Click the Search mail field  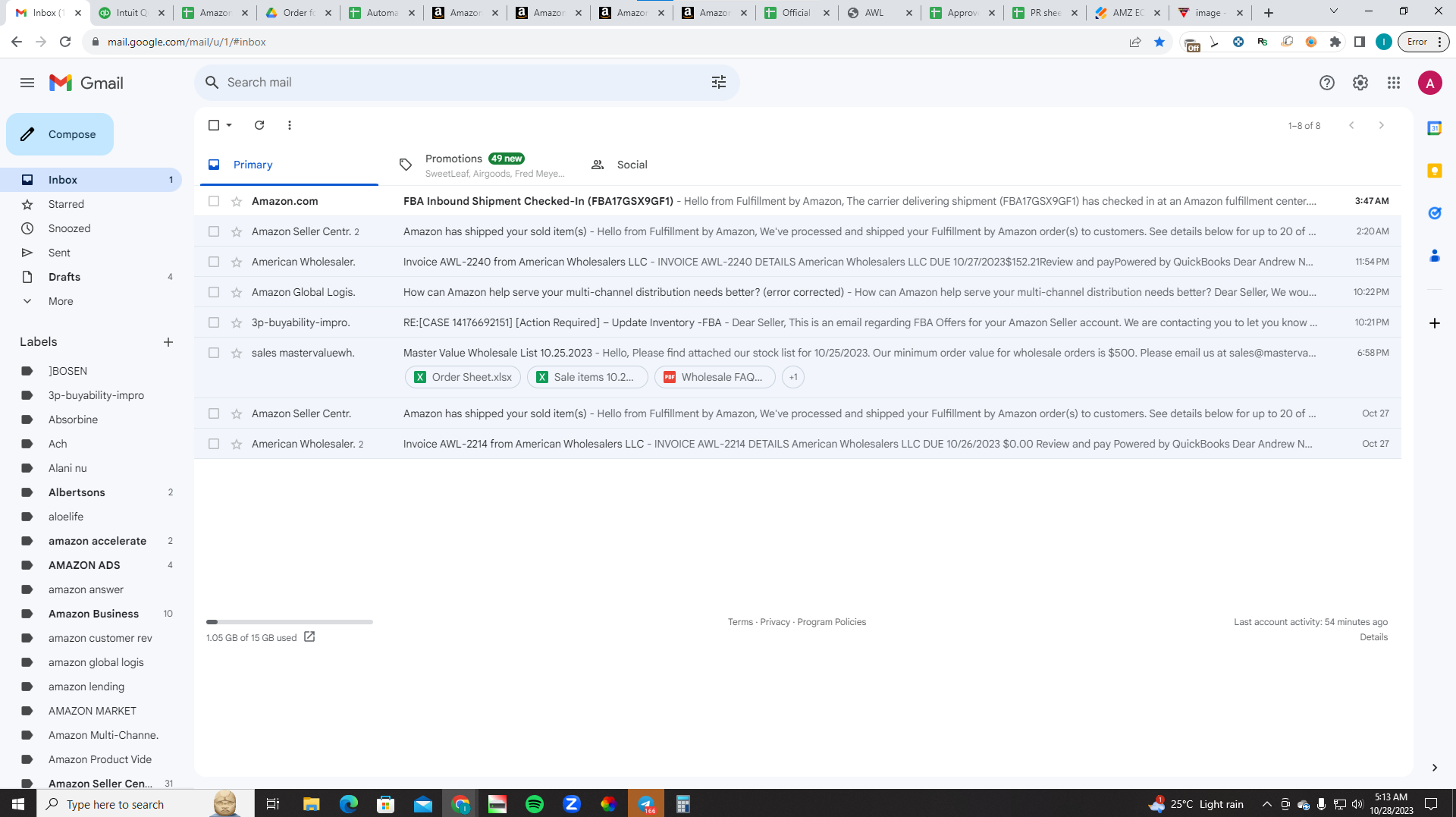tap(466, 82)
